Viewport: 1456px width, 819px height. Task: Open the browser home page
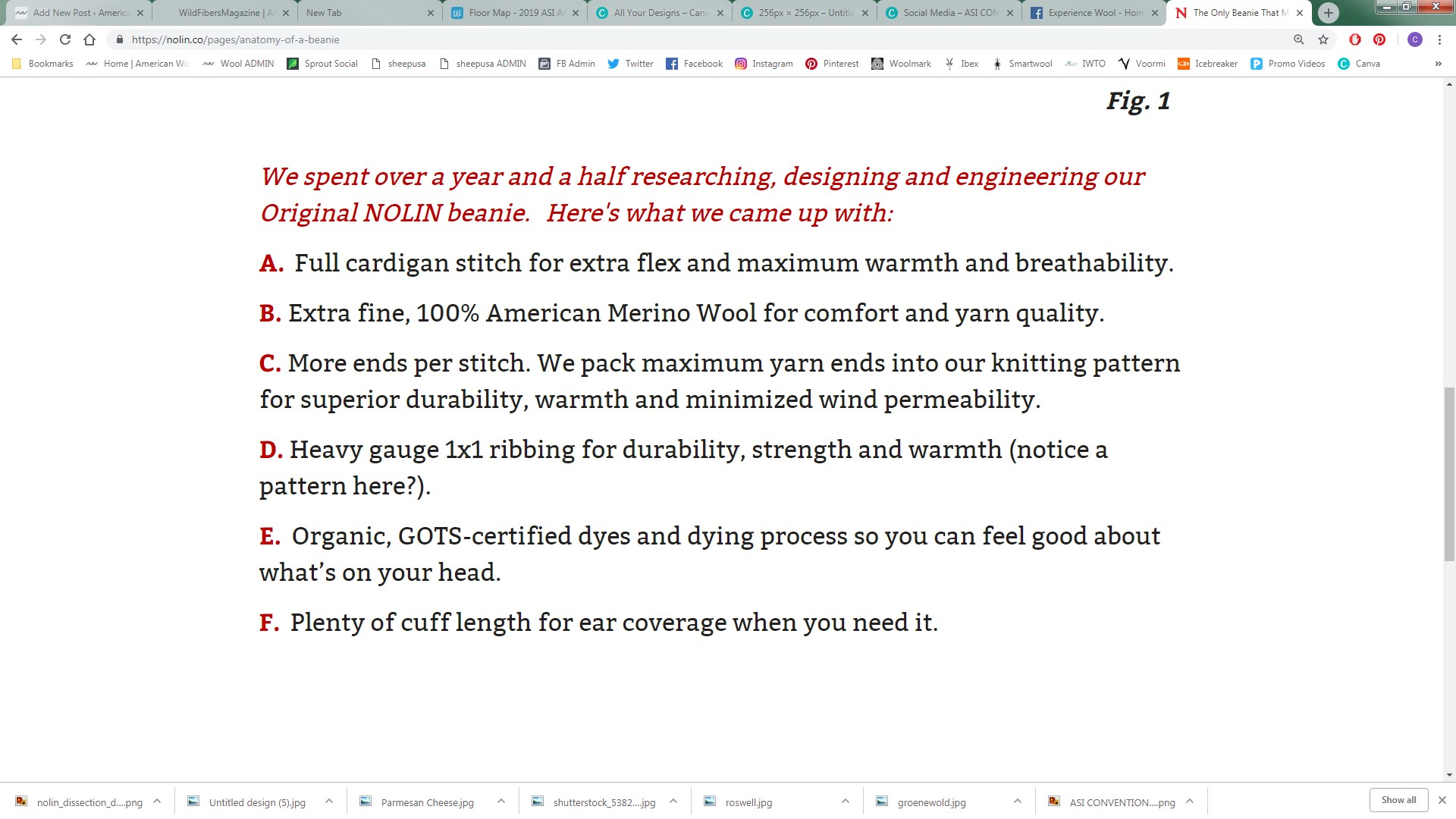click(x=89, y=39)
